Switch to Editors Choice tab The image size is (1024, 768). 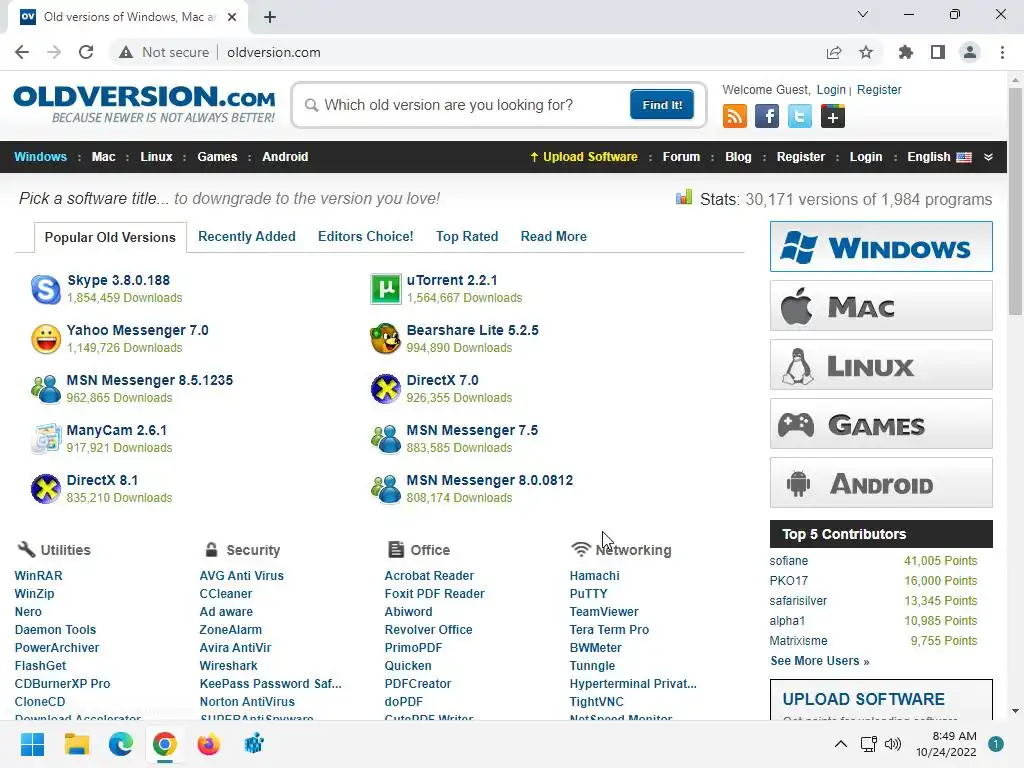coord(366,236)
